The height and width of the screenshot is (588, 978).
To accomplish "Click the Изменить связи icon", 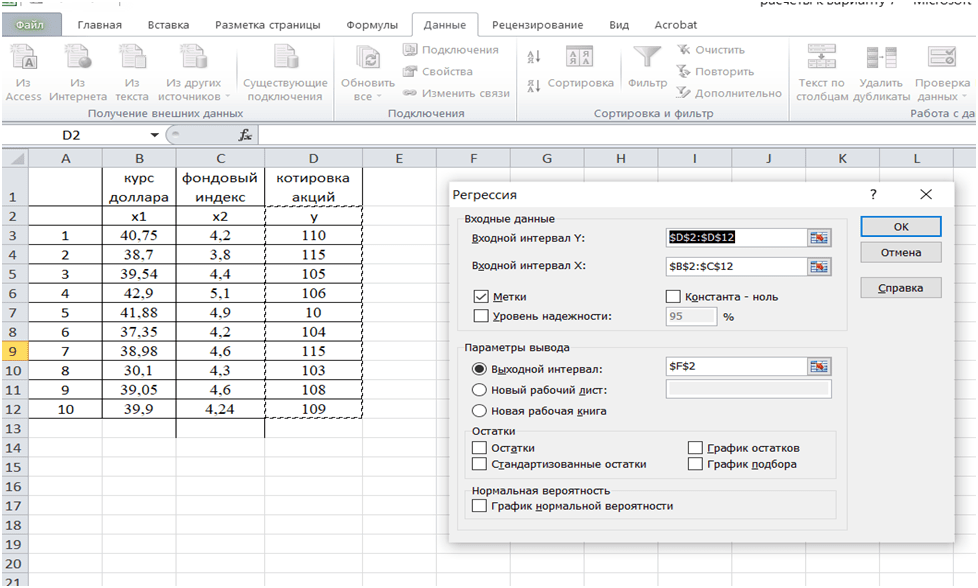I will tap(409, 93).
